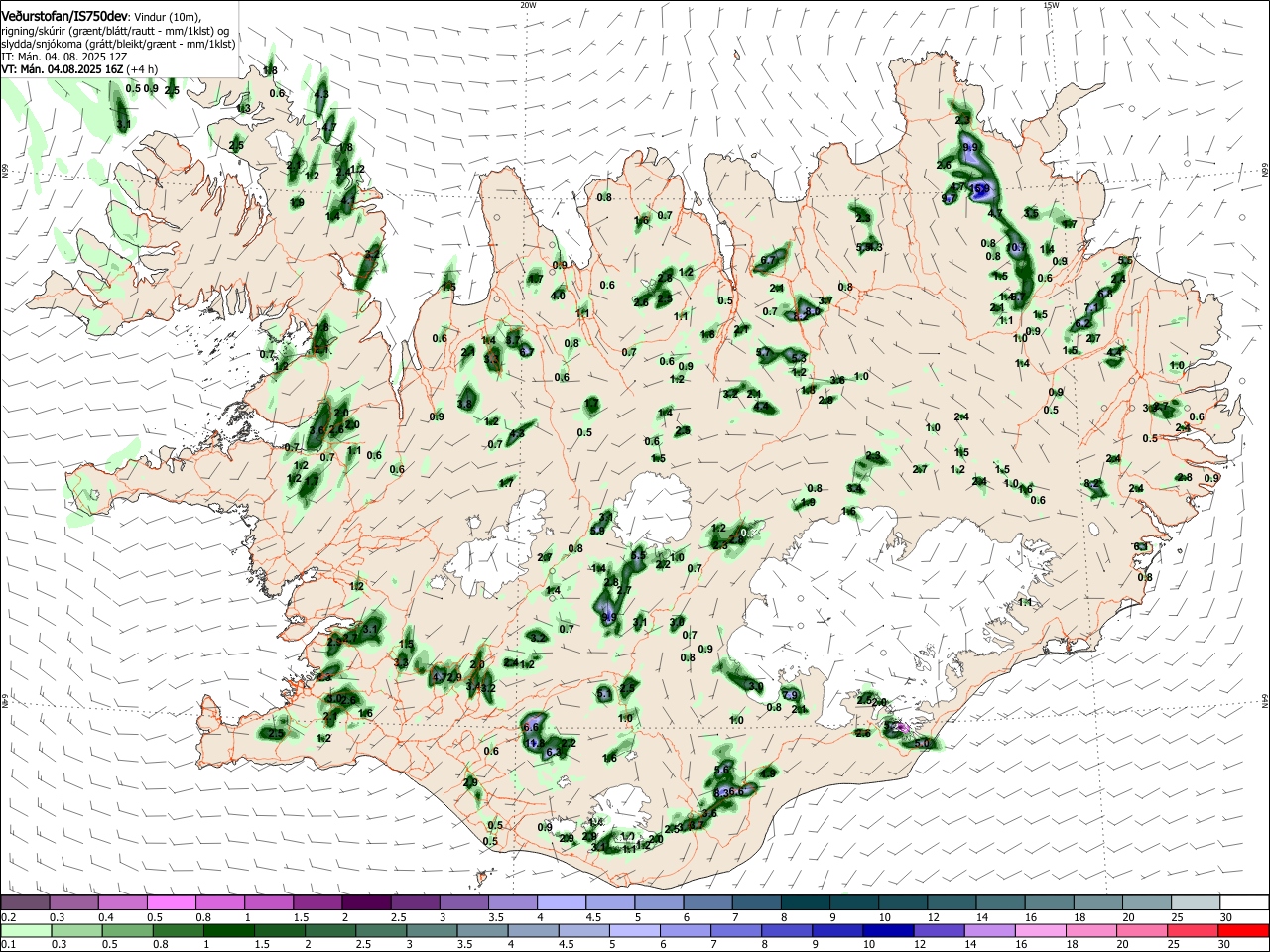The width and height of the screenshot is (1270, 952).
Task: Click the 'rigning/skúrir' description line
Action: [114, 31]
